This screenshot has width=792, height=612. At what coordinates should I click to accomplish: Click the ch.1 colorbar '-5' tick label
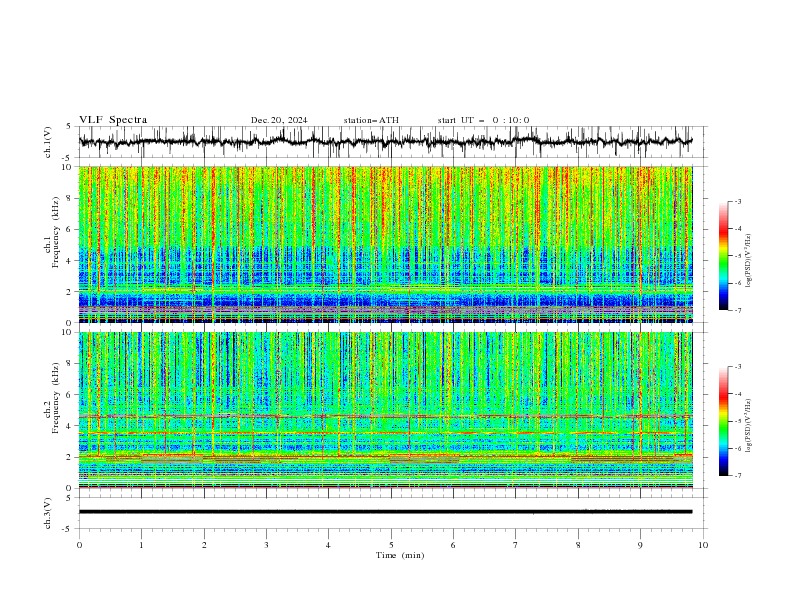[737, 256]
